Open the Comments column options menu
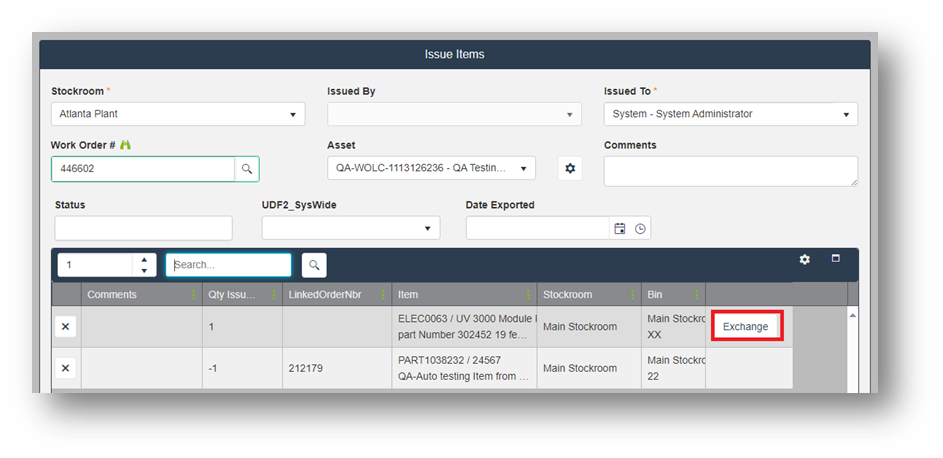This screenshot has height=458, width=943. [191, 295]
